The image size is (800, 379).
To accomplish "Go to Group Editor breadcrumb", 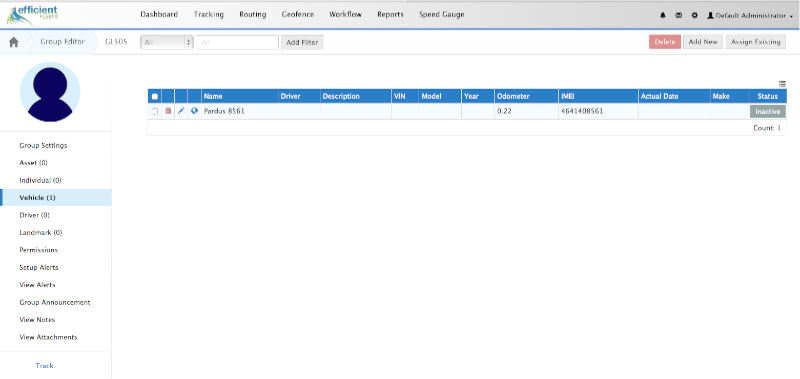I will point(63,42).
